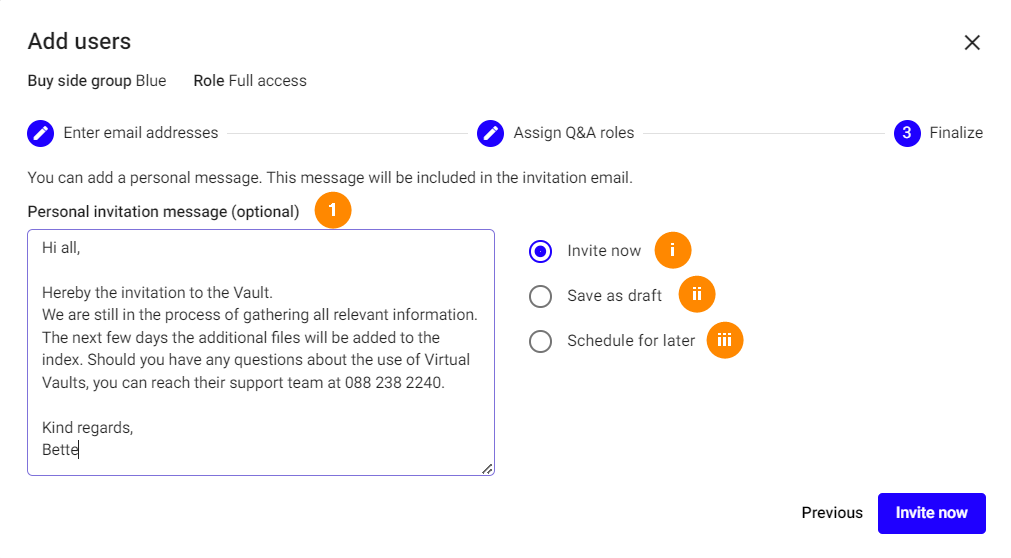Viewport: 1011px width, 558px height.
Task: Click the orange marker labeled ii
Action: click(697, 295)
